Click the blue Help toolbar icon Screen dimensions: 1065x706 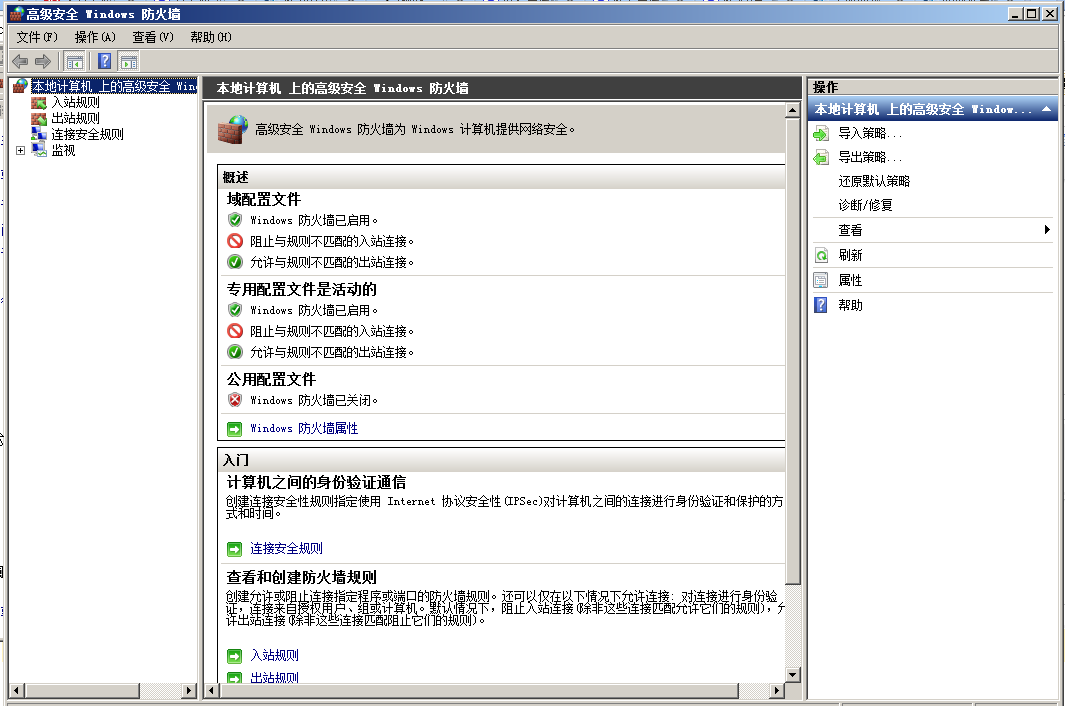click(x=105, y=61)
